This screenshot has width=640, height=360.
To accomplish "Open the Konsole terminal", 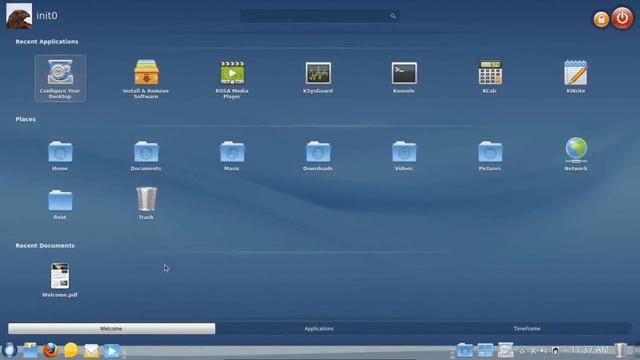I will point(404,76).
